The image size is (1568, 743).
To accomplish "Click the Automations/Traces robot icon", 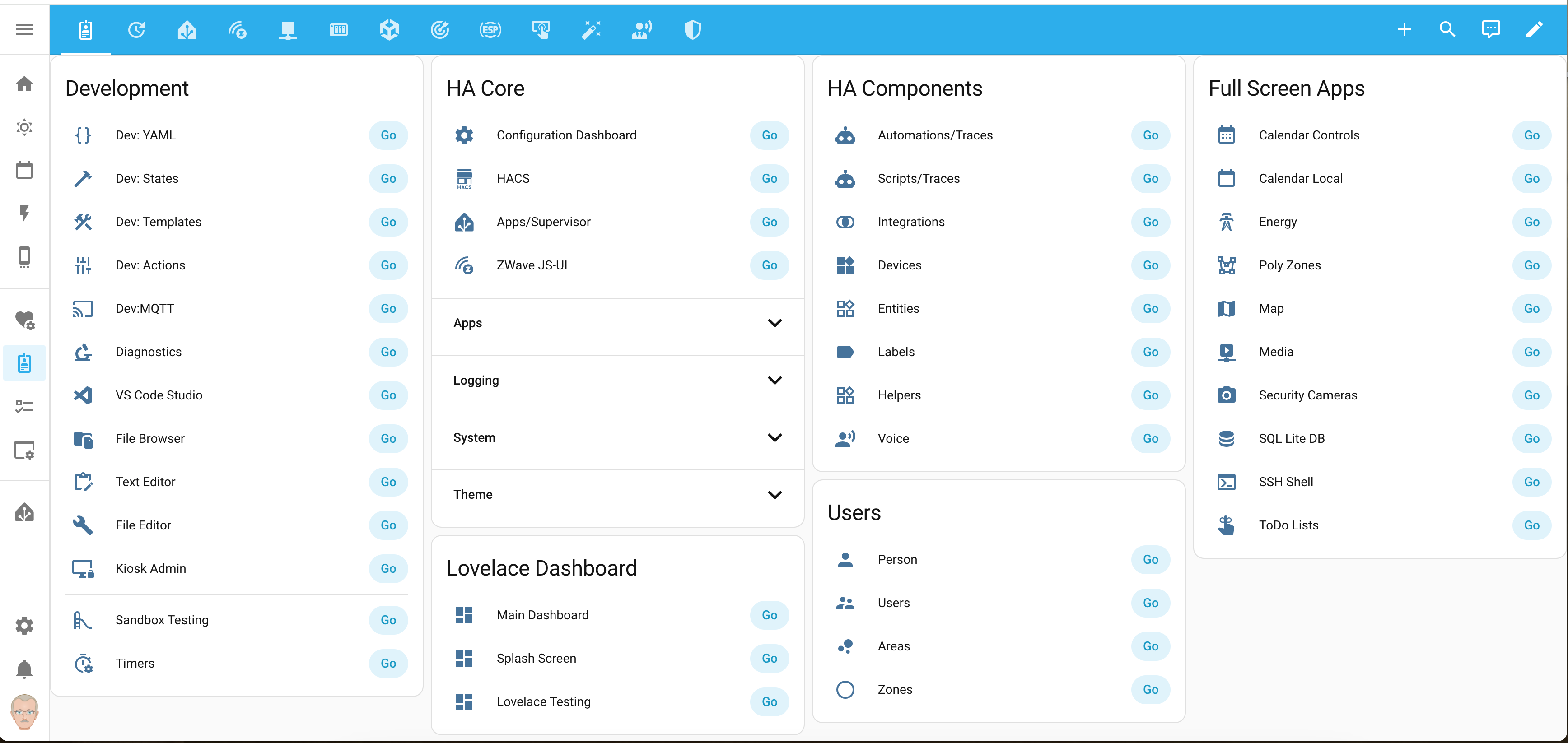I will coord(845,136).
